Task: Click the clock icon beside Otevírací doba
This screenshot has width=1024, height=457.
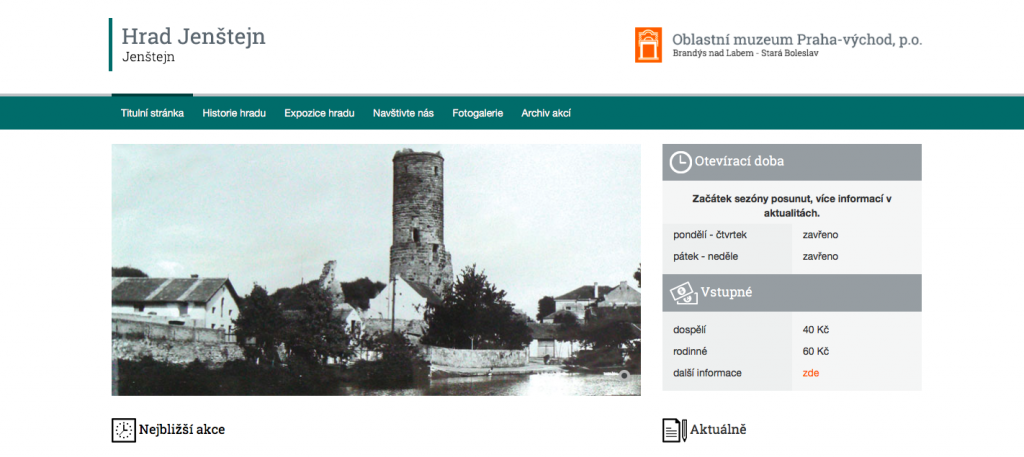Action: pyautogui.click(x=680, y=162)
